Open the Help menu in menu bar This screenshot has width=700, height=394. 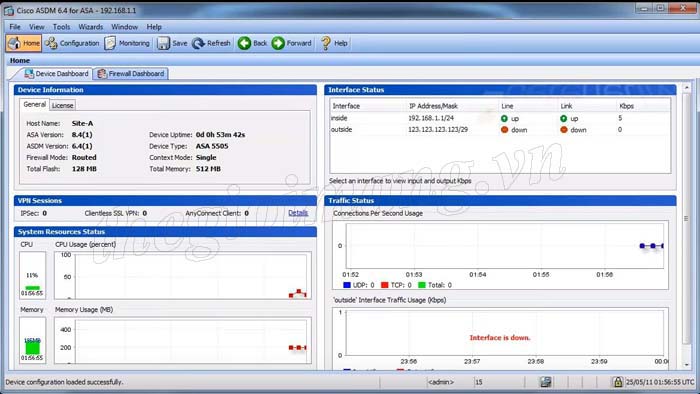pos(154,27)
